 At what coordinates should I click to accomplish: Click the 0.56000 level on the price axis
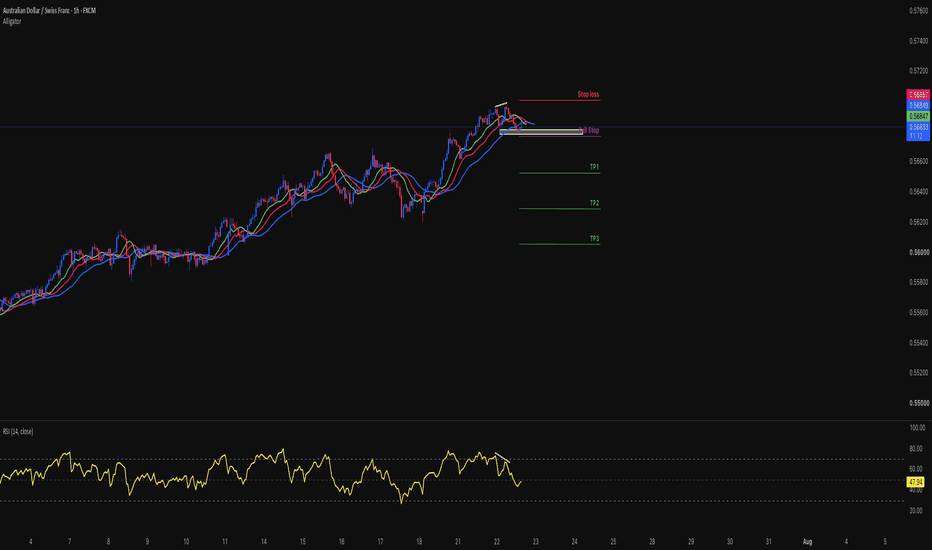pyautogui.click(x=918, y=252)
